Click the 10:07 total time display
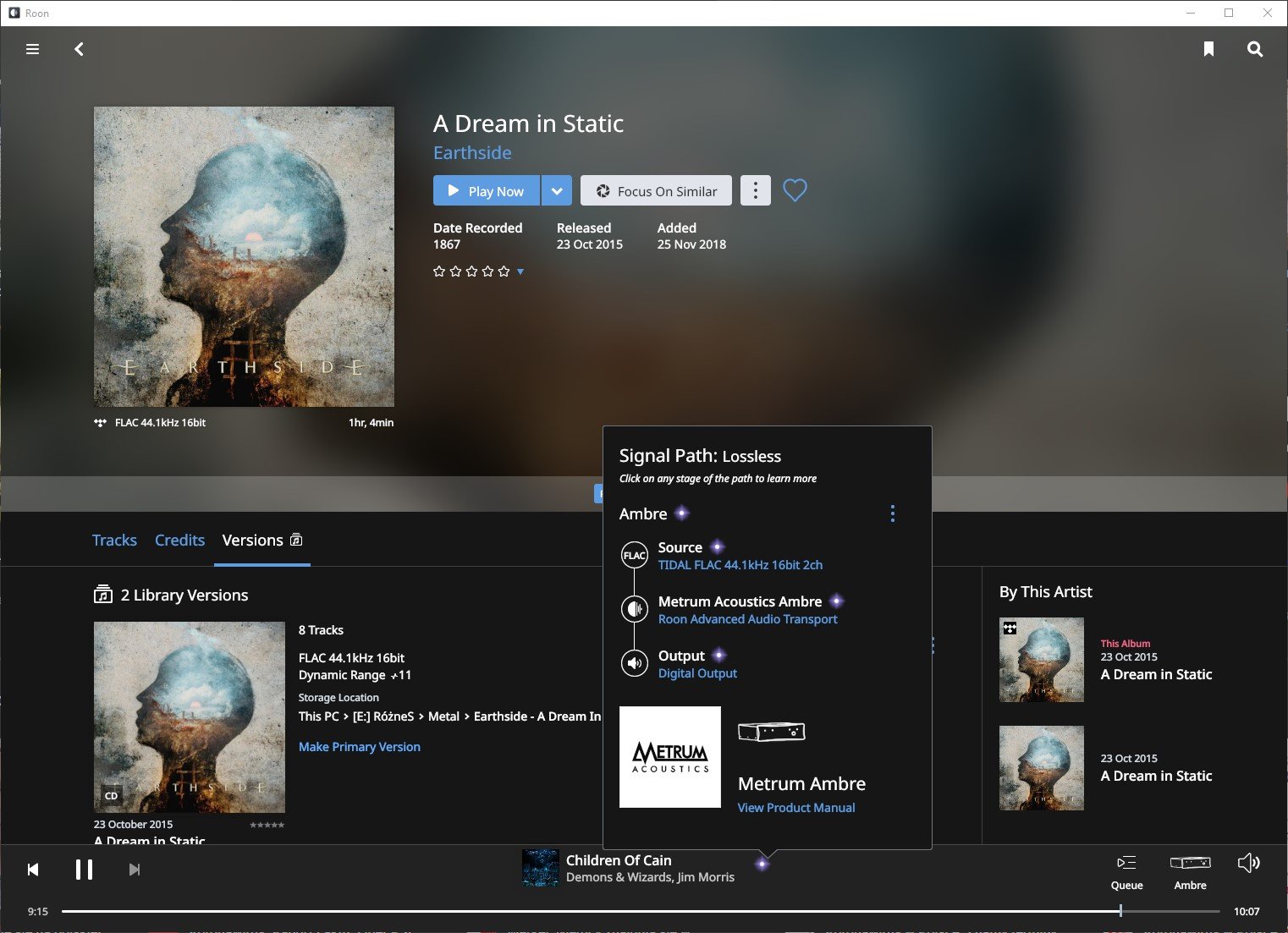Viewport: 1288px width, 933px height. click(1247, 911)
